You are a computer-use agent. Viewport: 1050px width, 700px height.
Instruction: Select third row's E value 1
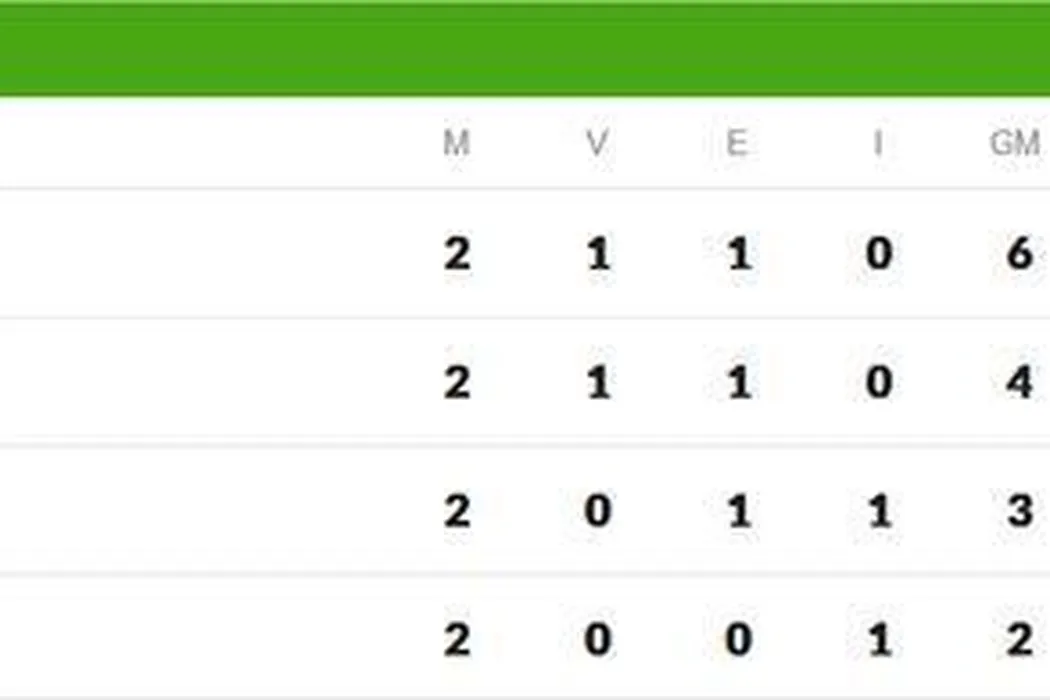click(x=738, y=511)
